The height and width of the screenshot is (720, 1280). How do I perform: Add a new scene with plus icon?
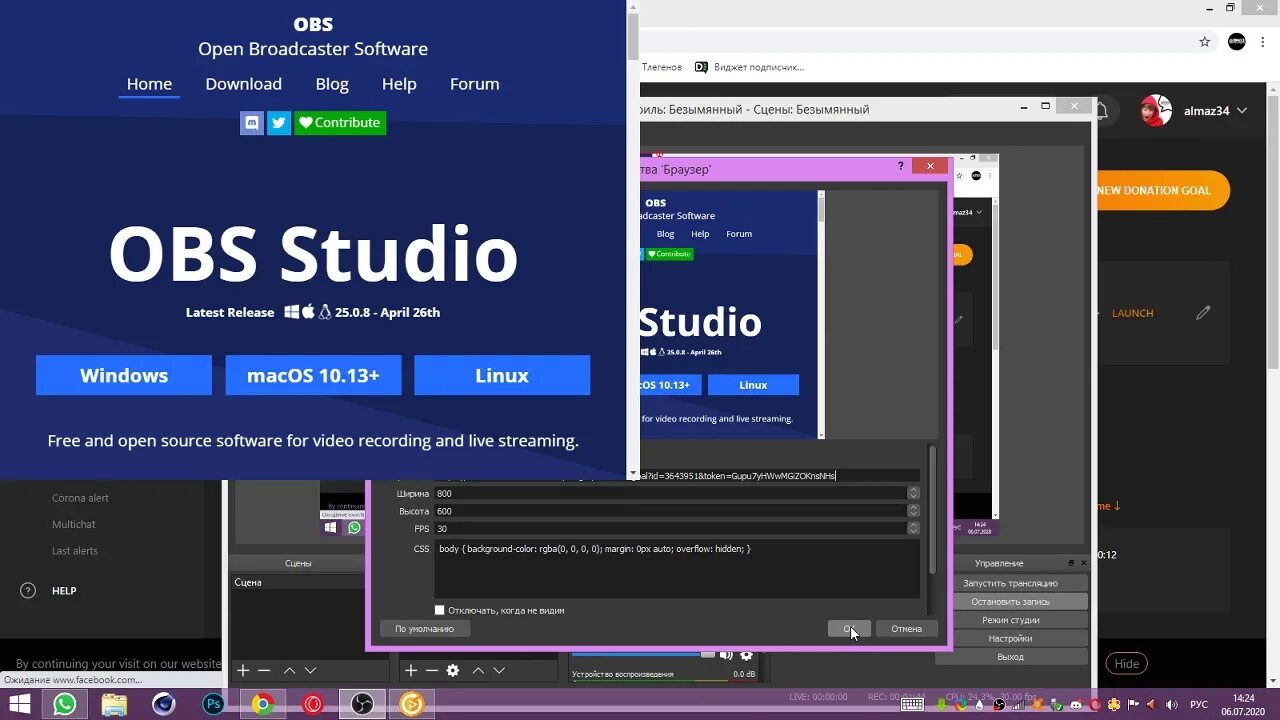pos(242,670)
